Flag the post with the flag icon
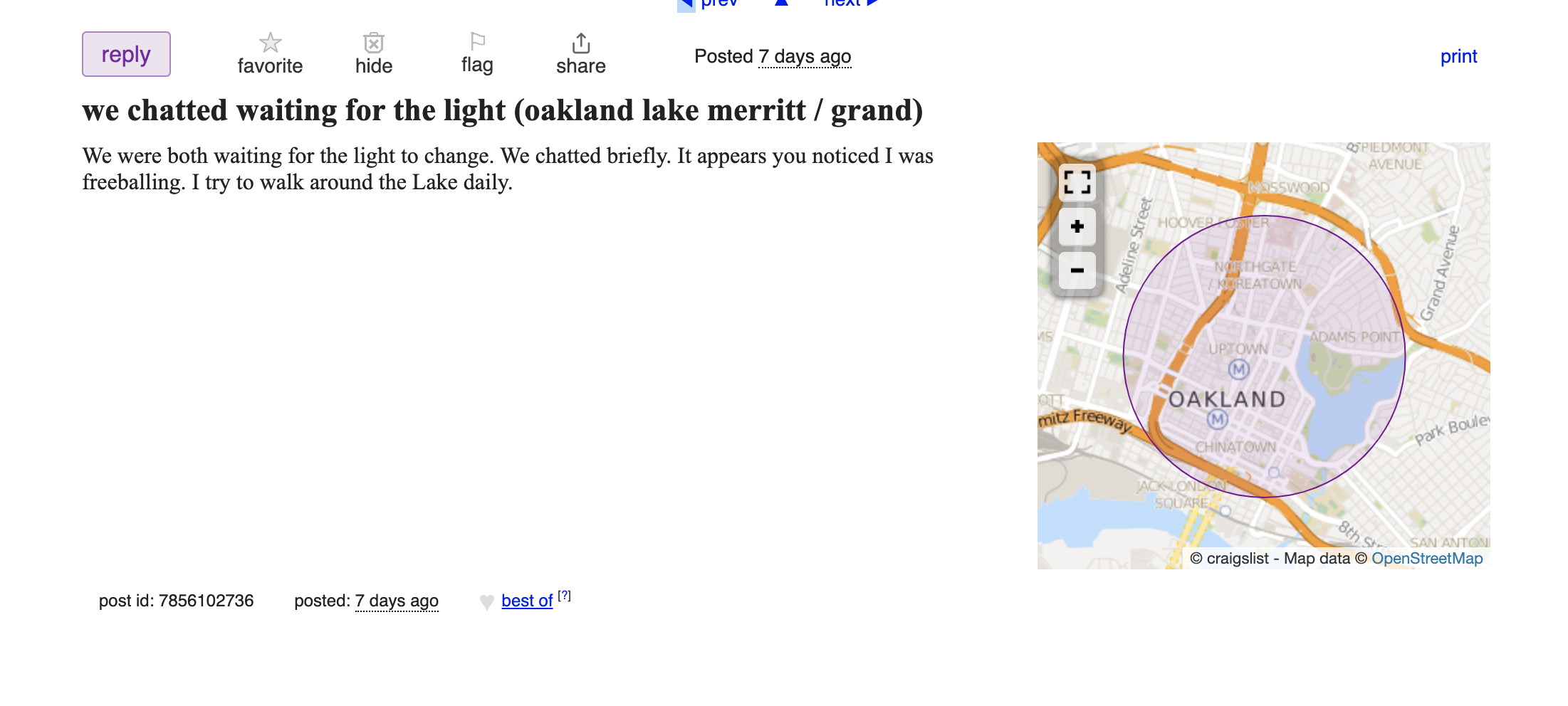 click(x=477, y=41)
